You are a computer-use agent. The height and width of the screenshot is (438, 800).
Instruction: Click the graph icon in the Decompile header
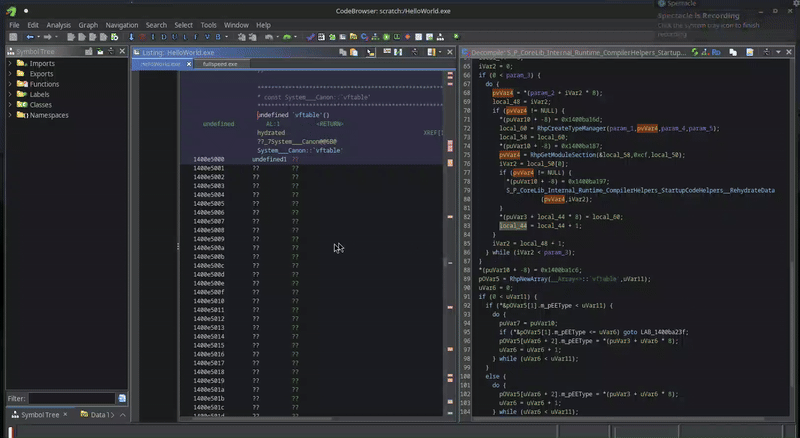coord(705,52)
